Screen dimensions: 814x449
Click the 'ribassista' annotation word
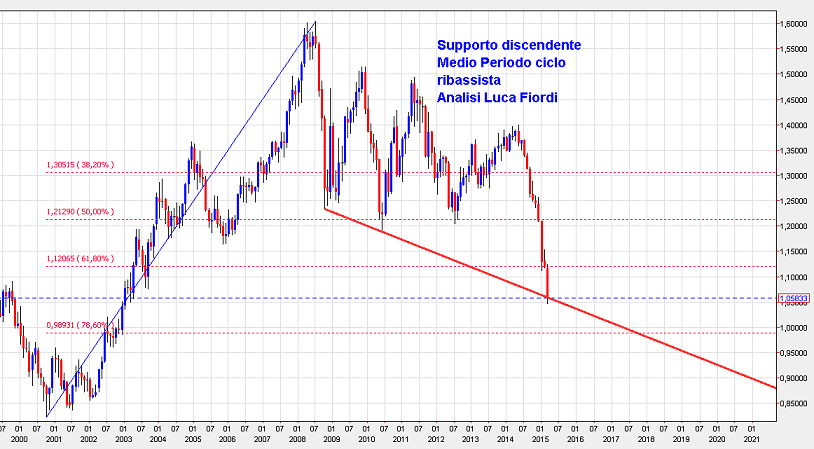(x=468, y=80)
